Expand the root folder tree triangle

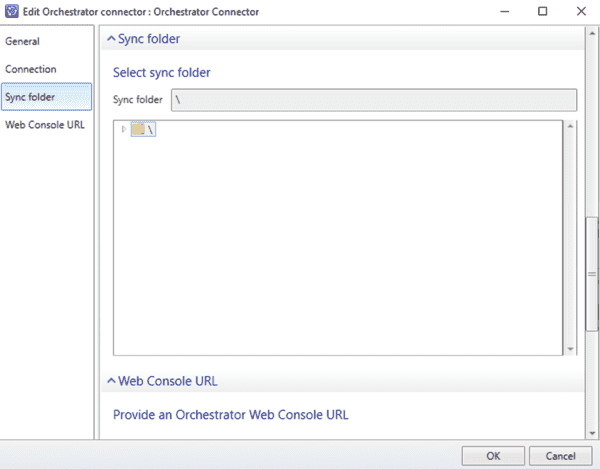tap(124, 129)
